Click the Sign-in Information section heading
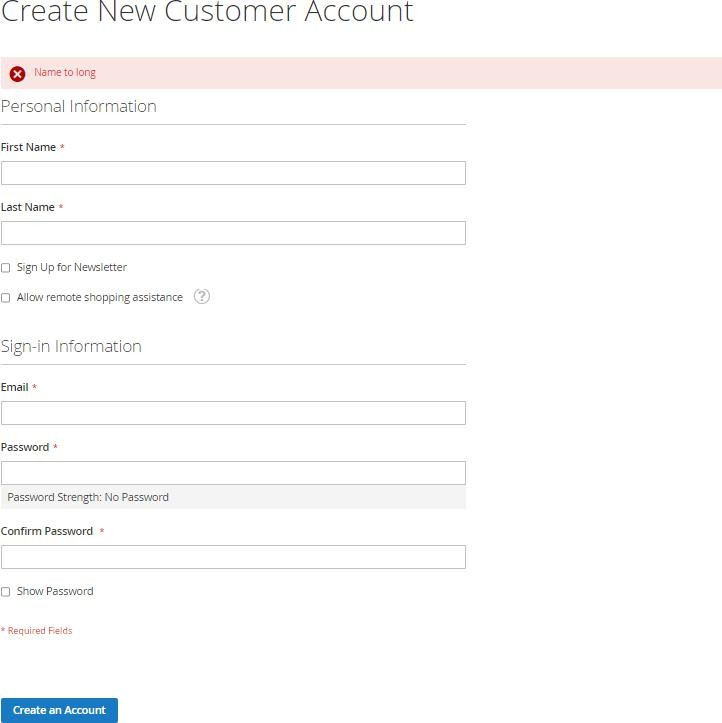 [71, 346]
